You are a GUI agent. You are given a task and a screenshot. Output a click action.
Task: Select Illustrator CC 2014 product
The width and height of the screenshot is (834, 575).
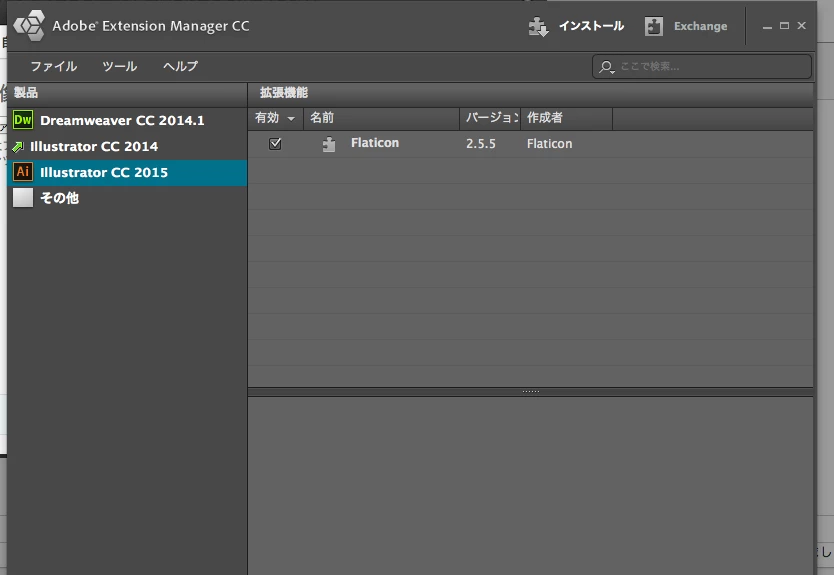pyautogui.click(x=127, y=146)
